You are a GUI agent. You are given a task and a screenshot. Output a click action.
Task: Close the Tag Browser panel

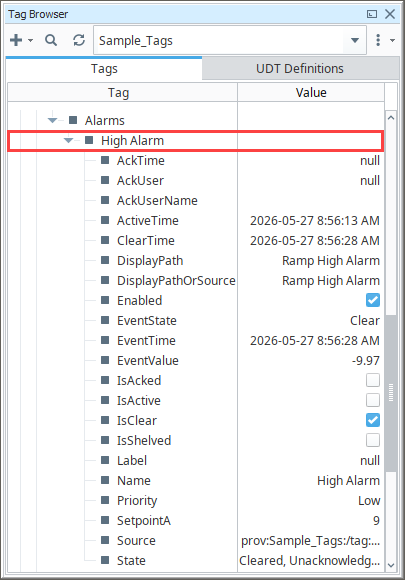coord(390,14)
